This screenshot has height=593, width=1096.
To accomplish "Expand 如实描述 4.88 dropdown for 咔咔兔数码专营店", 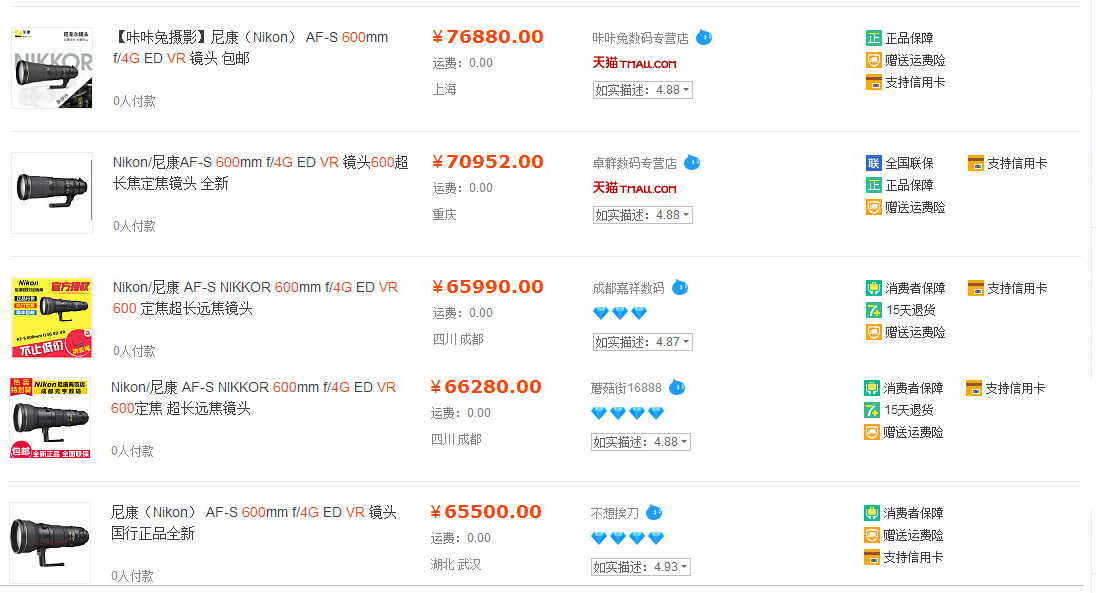I will (642, 90).
